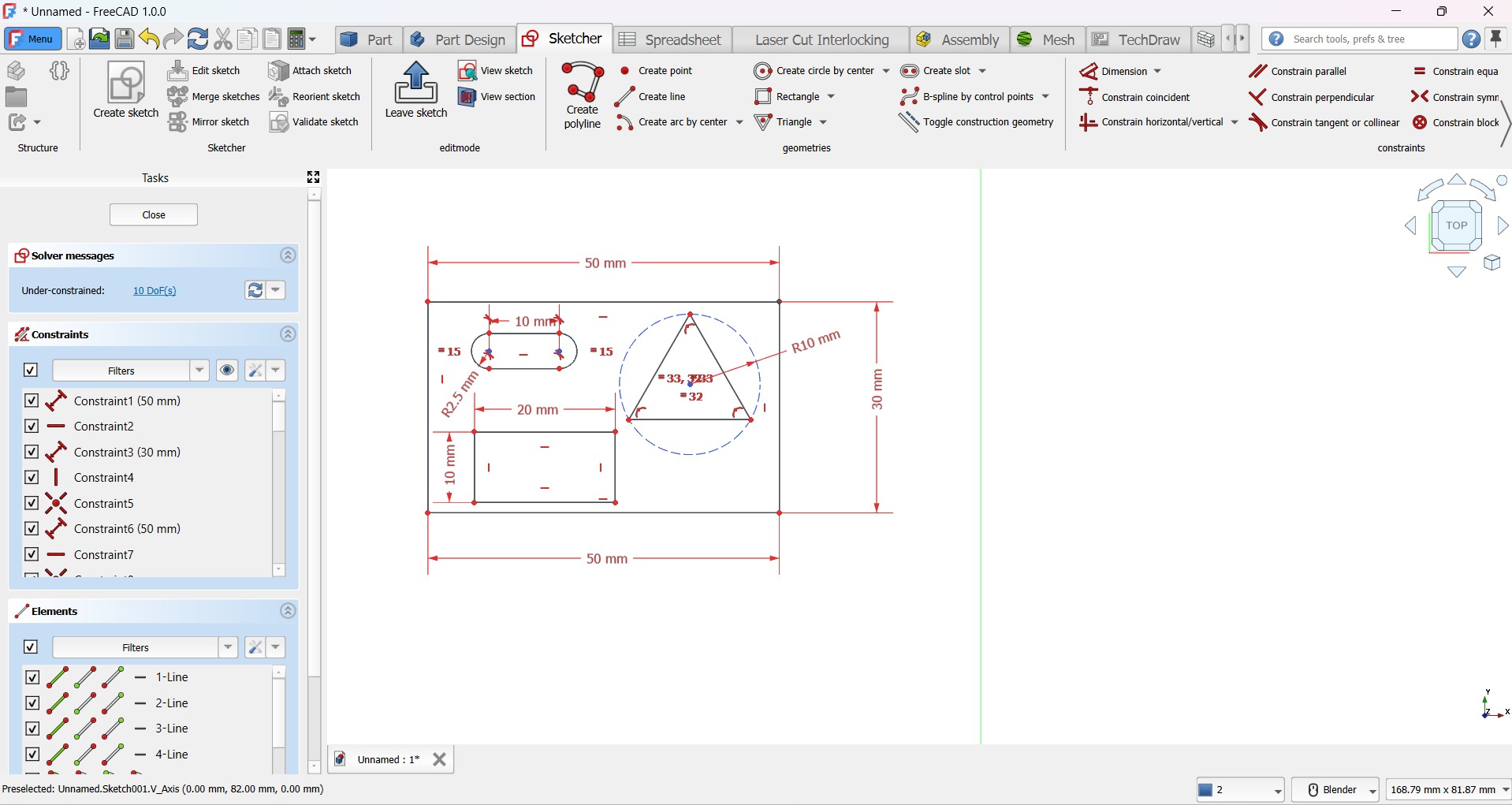The height and width of the screenshot is (805, 1512).
Task: Switch to the Part workbench tab
Action: pyautogui.click(x=367, y=39)
